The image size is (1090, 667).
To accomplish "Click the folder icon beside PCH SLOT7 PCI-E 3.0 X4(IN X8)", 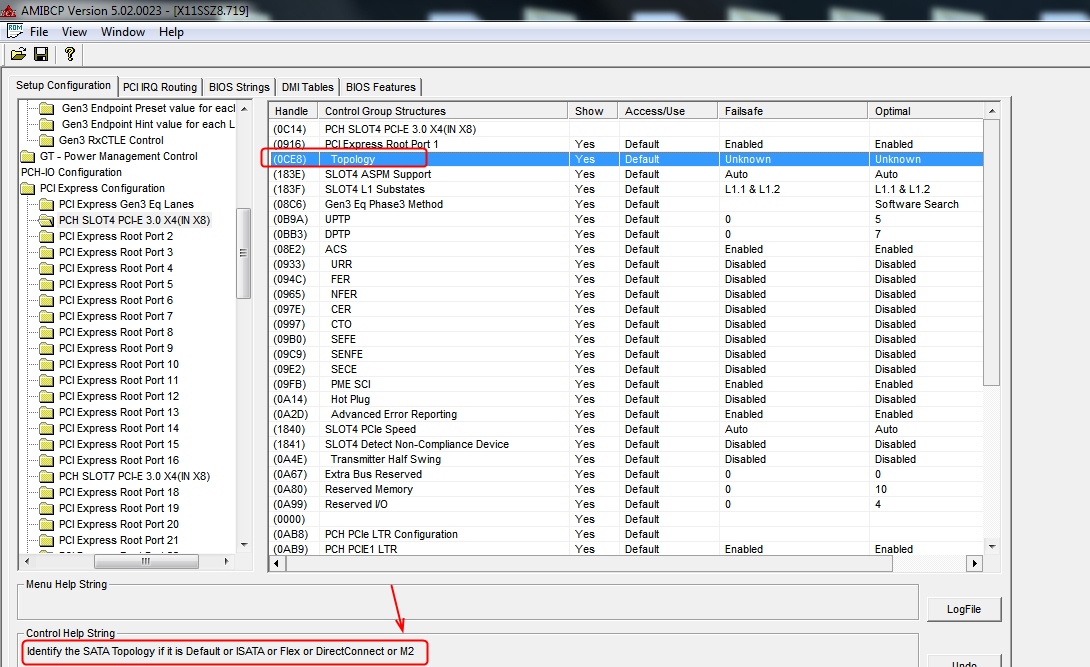I will tap(47, 476).
